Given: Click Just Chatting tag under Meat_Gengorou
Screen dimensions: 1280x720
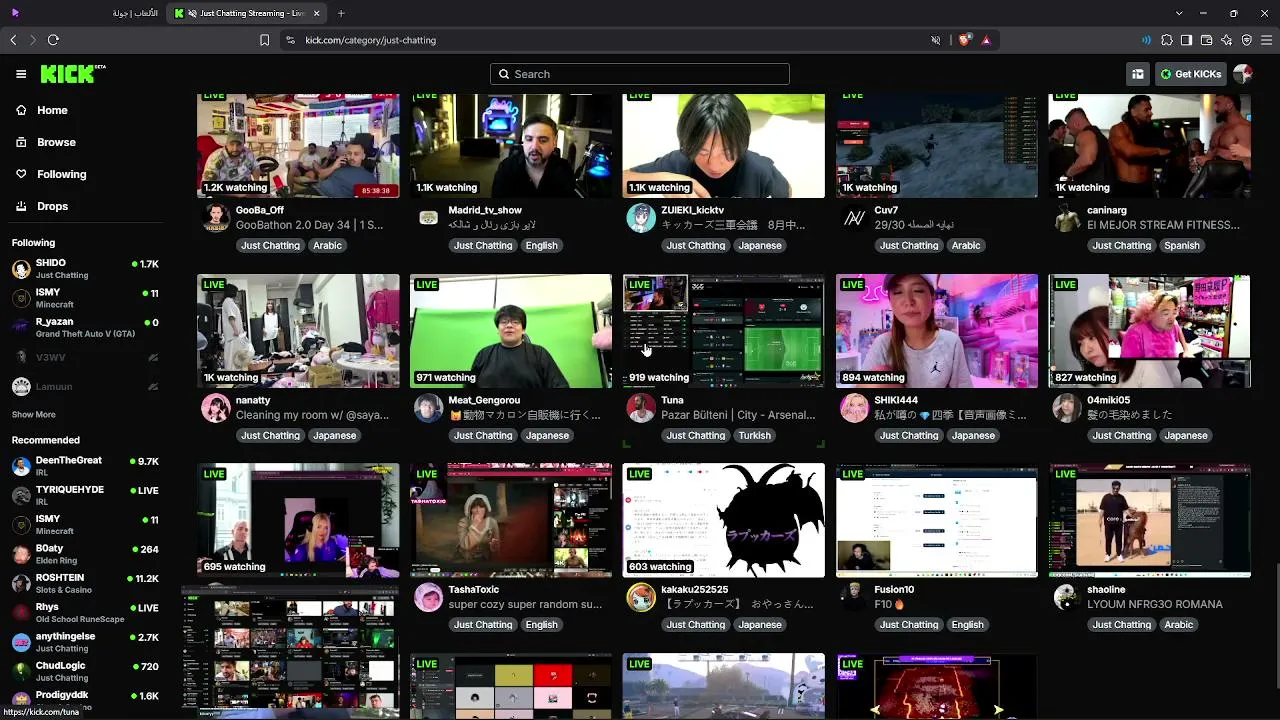Looking at the screenshot, I should click(x=483, y=435).
